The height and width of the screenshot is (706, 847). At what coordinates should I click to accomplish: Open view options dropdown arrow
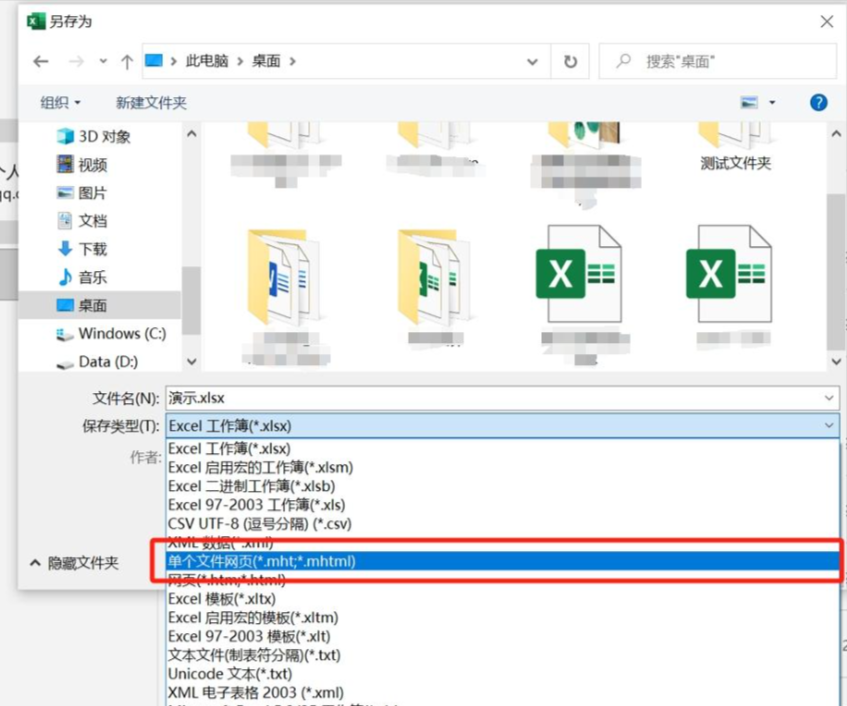coord(772,102)
